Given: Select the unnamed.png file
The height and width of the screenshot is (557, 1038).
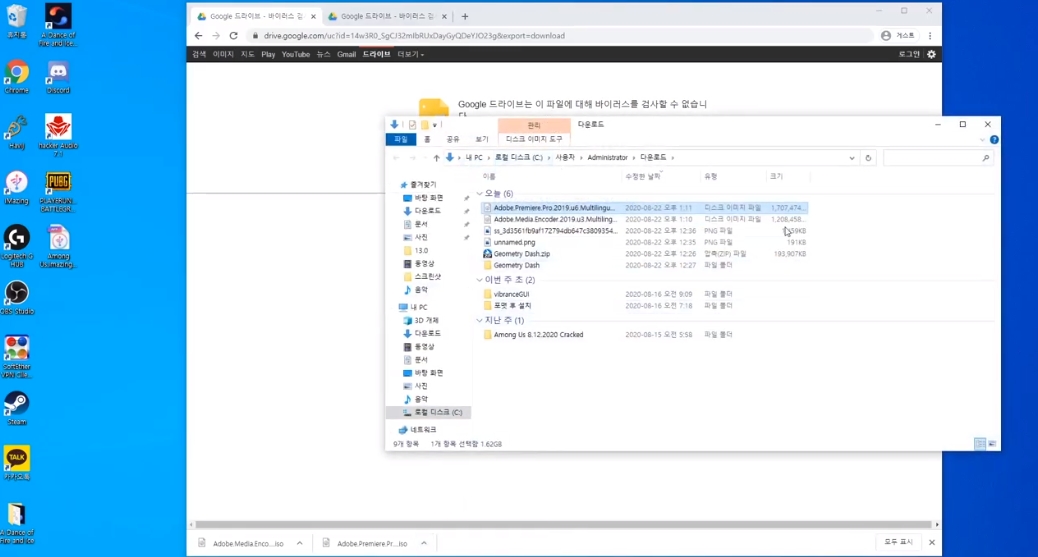Looking at the screenshot, I should [x=510, y=242].
